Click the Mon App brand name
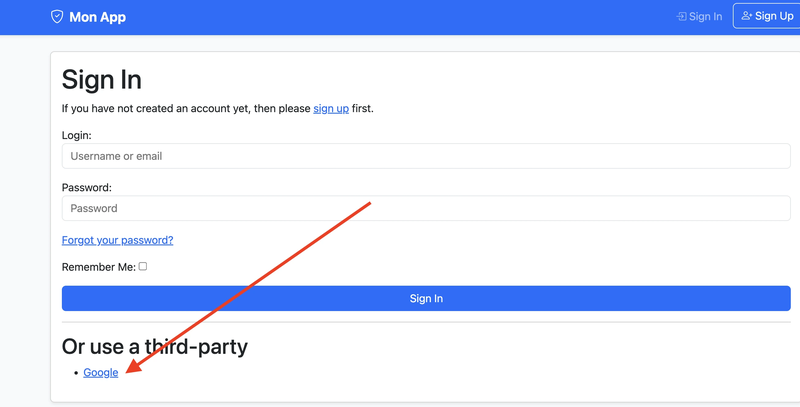The width and height of the screenshot is (800, 407). (97, 17)
